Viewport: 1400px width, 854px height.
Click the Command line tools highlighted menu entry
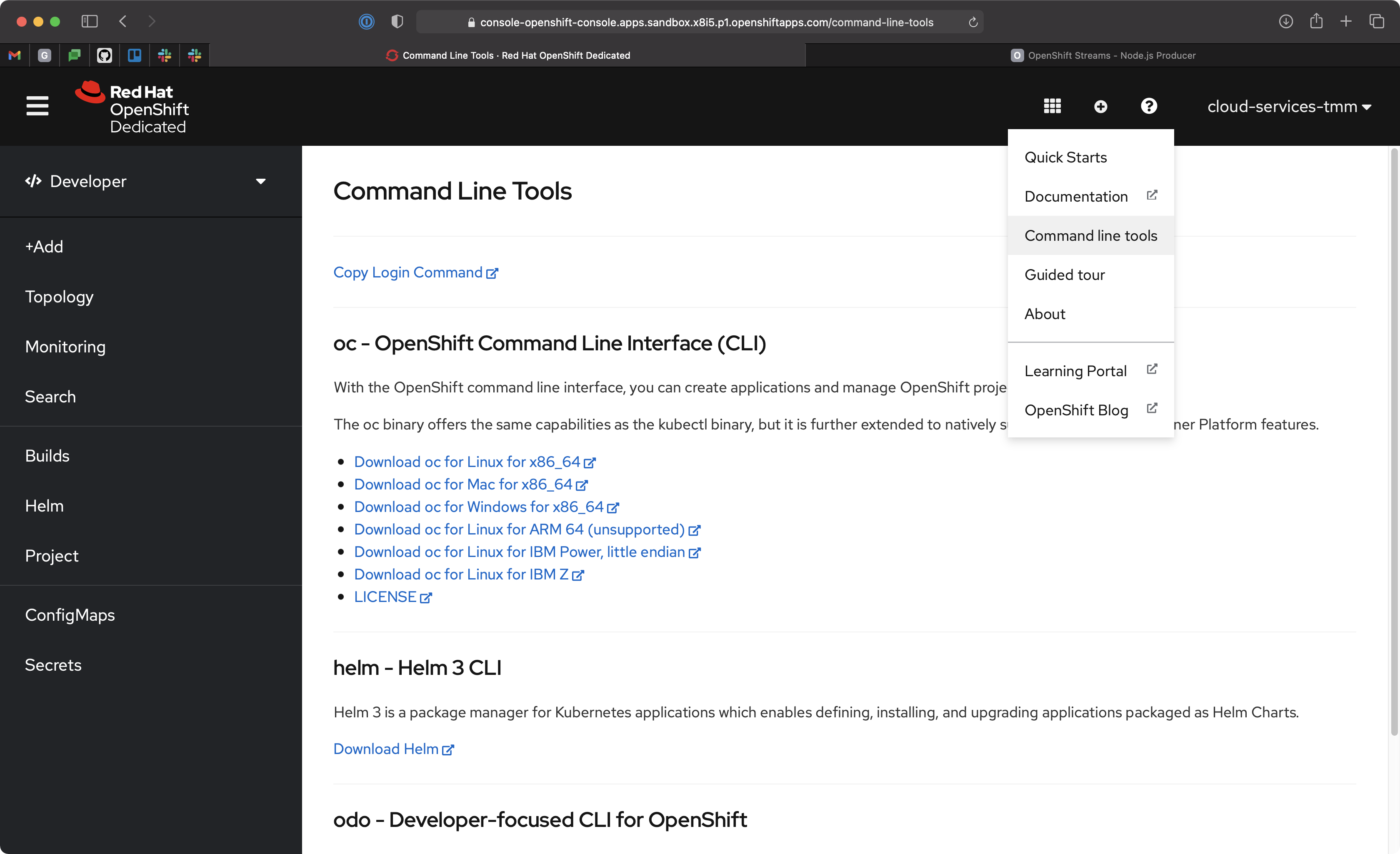point(1091,235)
